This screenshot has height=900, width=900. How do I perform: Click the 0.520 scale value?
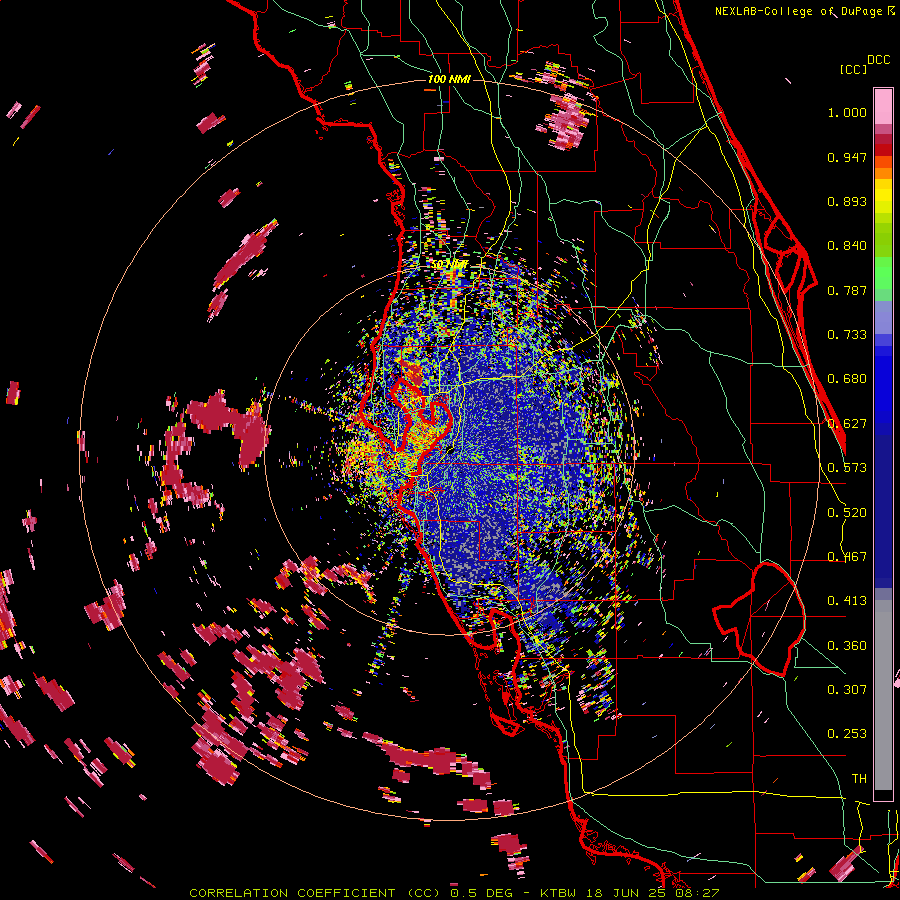pyautogui.click(x=847, y=513)
